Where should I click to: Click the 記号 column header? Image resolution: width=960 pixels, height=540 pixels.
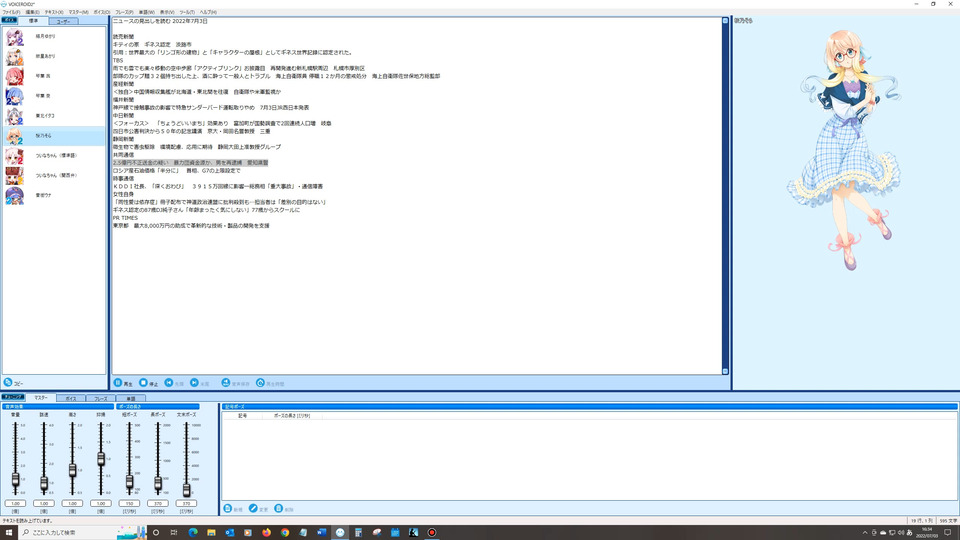pyautogui.click(x=242, y=416)
